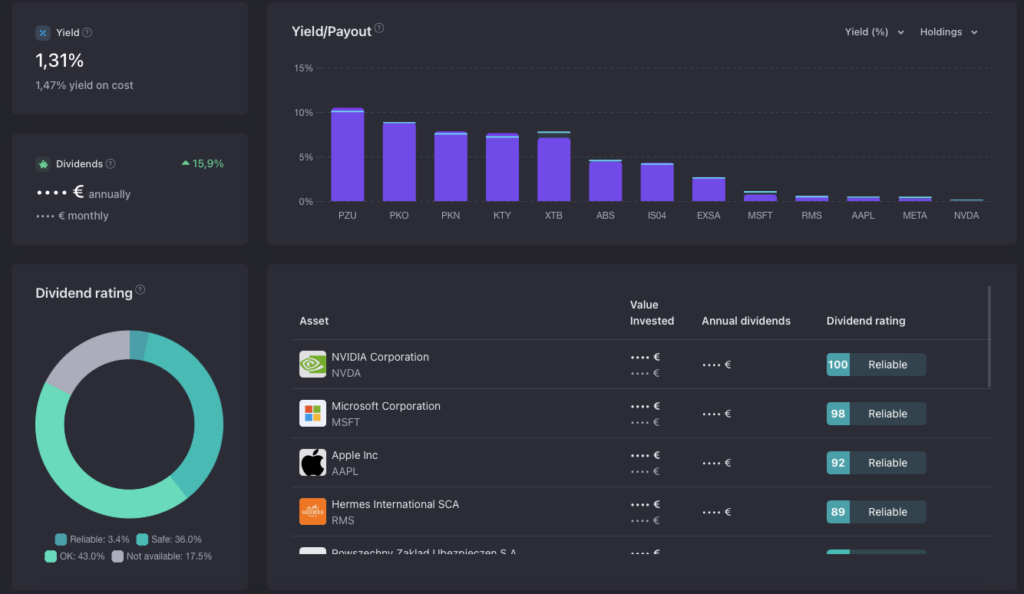Sort by Annual dividends column header

click(746, 320)
